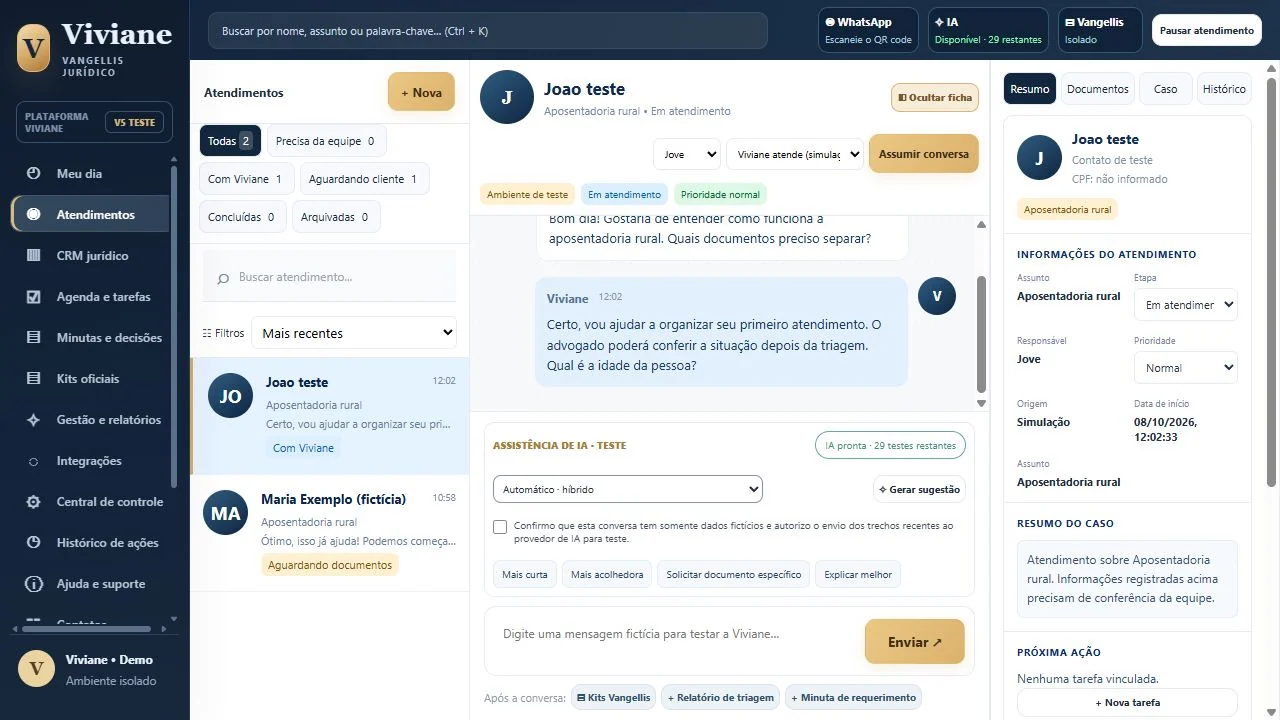This screenshot has width=1280, height=720.
Task: Open the Jove assignee dropdown
Action: [x=687, y=155]
